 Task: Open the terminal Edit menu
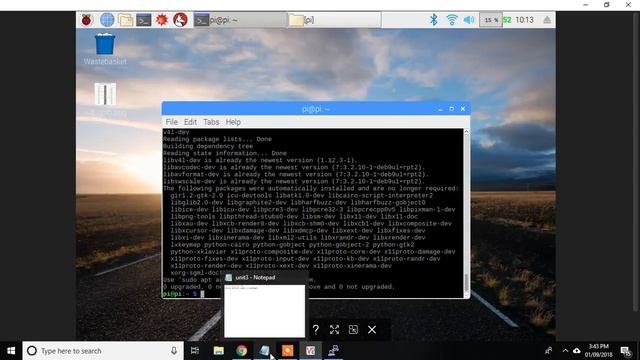pyautogui.click(x=190, y=122)
